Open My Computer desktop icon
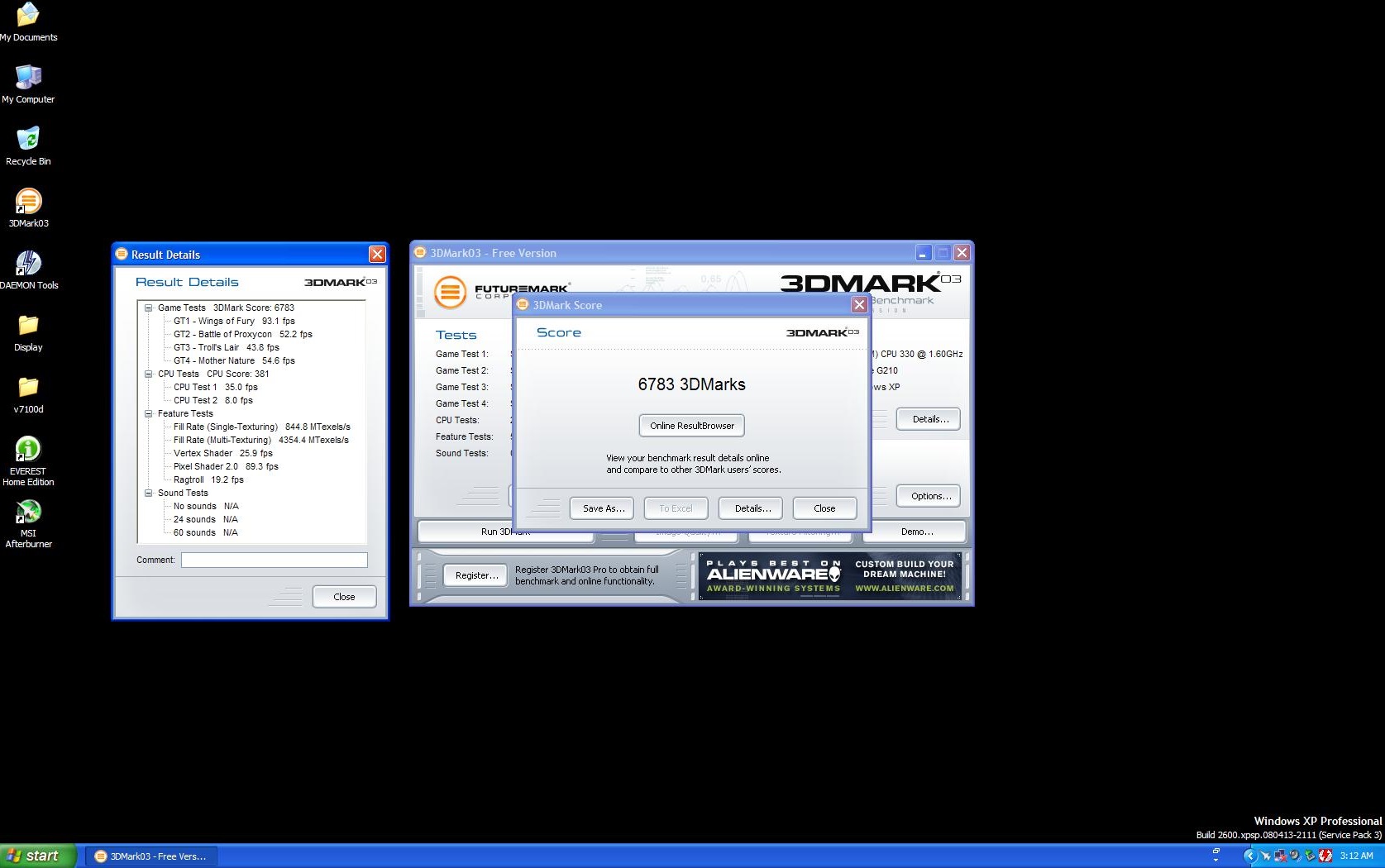1385x868 pixels. [28, 84]
